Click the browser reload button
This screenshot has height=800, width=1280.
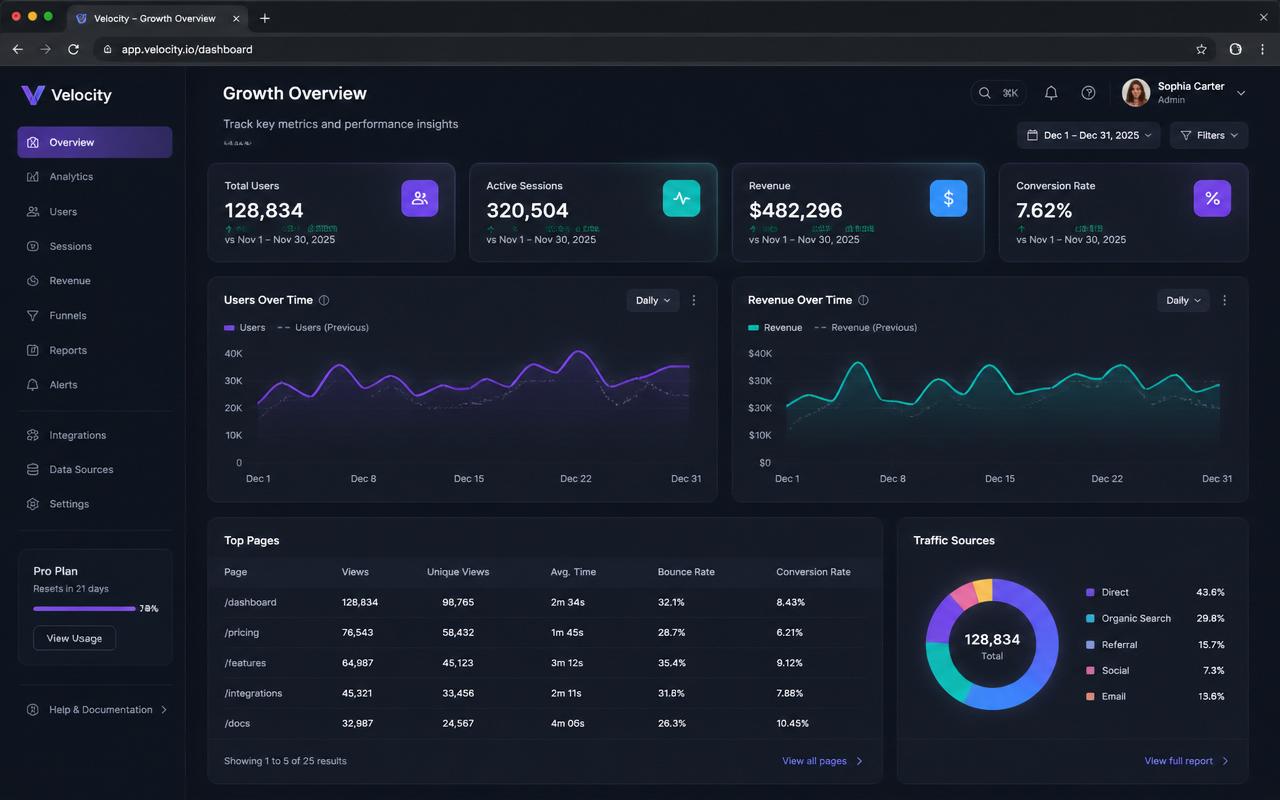tap(73, 49)
